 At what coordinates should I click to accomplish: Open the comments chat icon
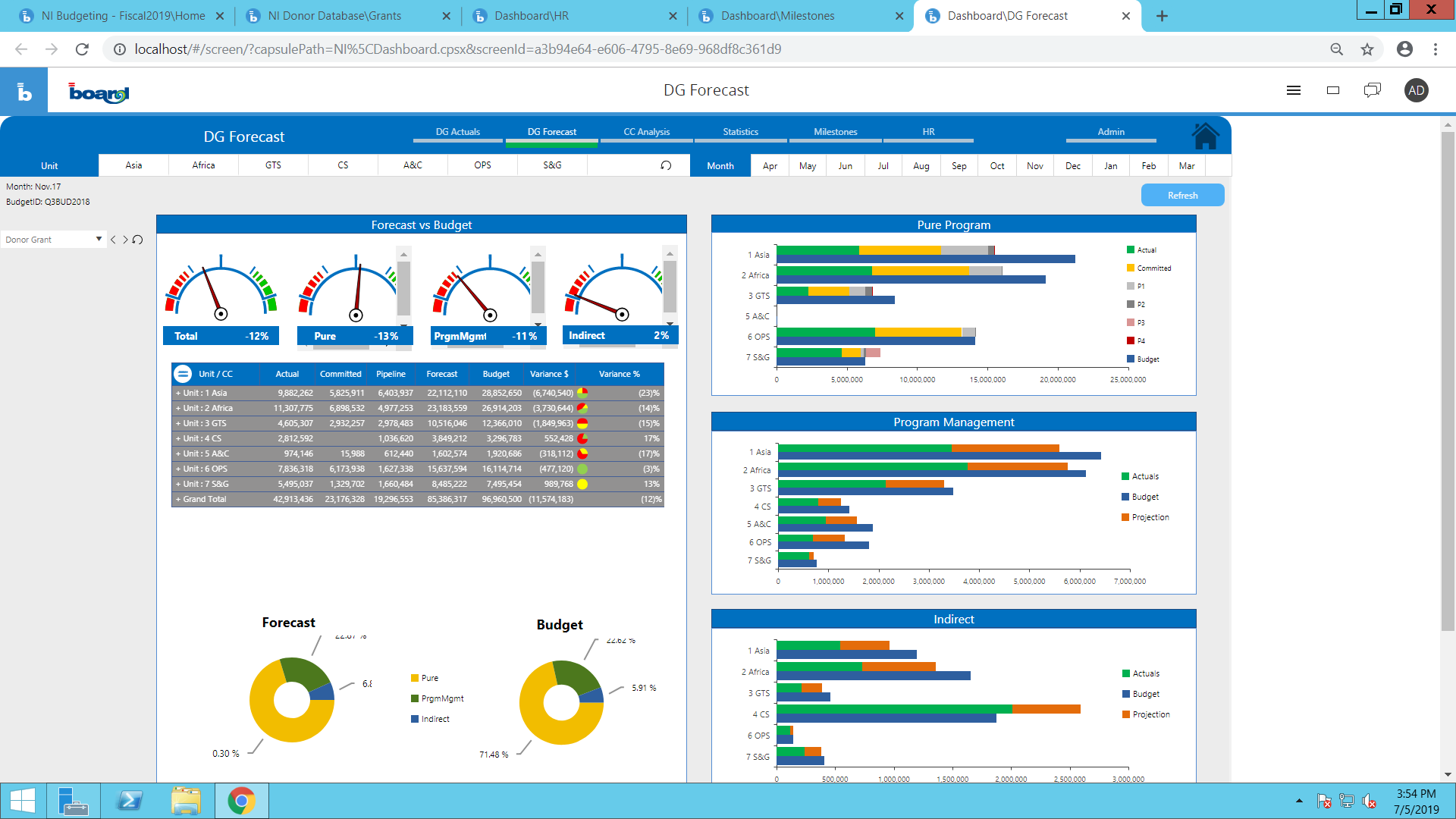[x=1372, y=90]
